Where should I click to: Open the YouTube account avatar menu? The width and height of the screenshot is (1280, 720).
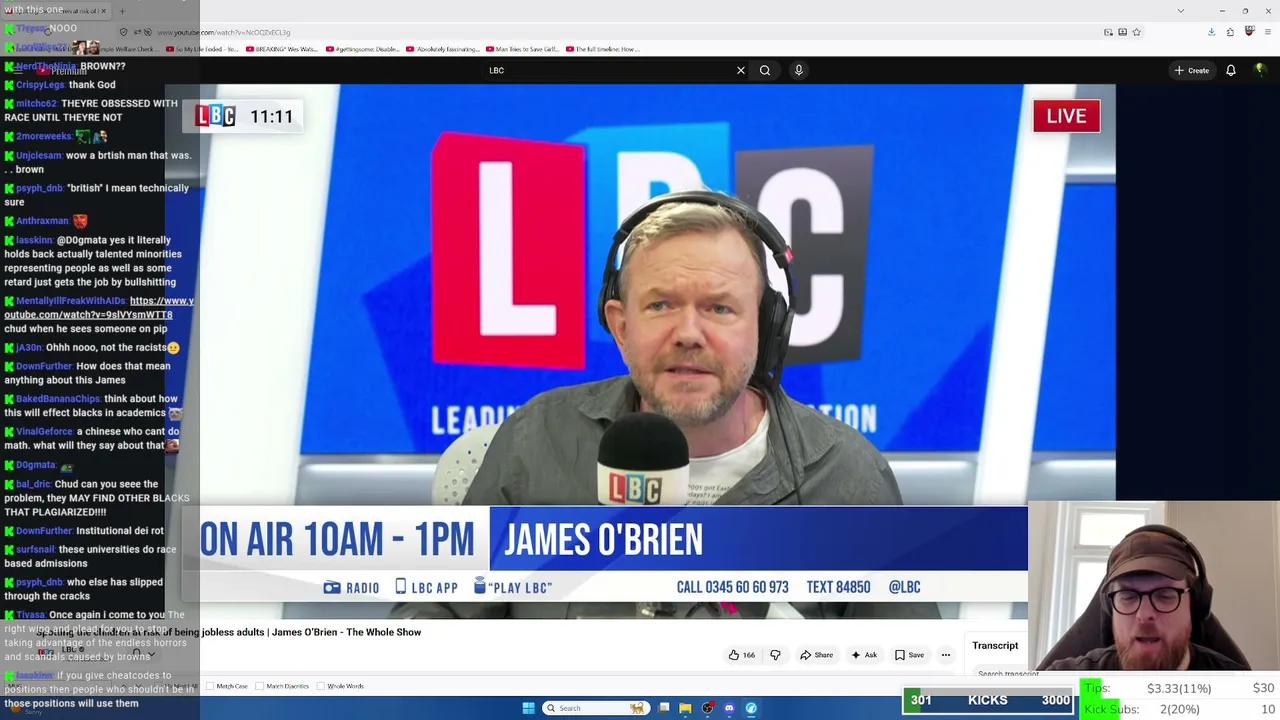1261,70
